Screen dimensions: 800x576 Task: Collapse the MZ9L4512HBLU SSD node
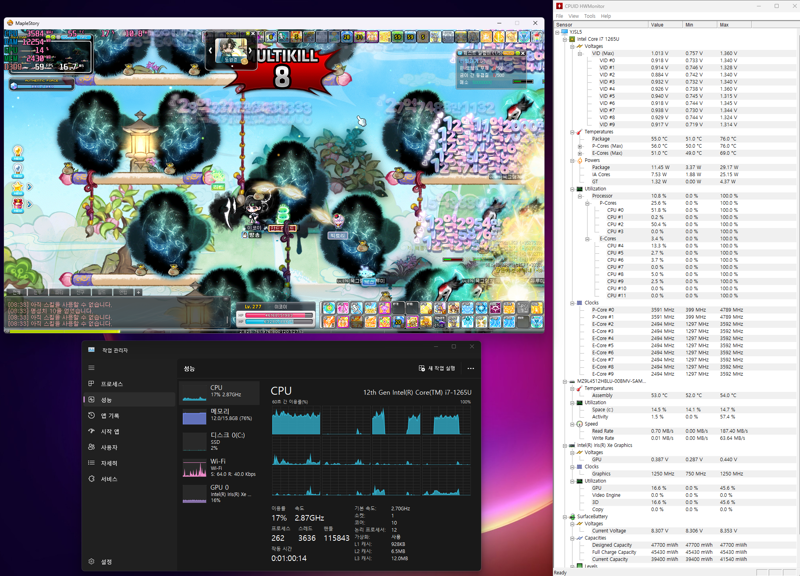tap(565, 381)
